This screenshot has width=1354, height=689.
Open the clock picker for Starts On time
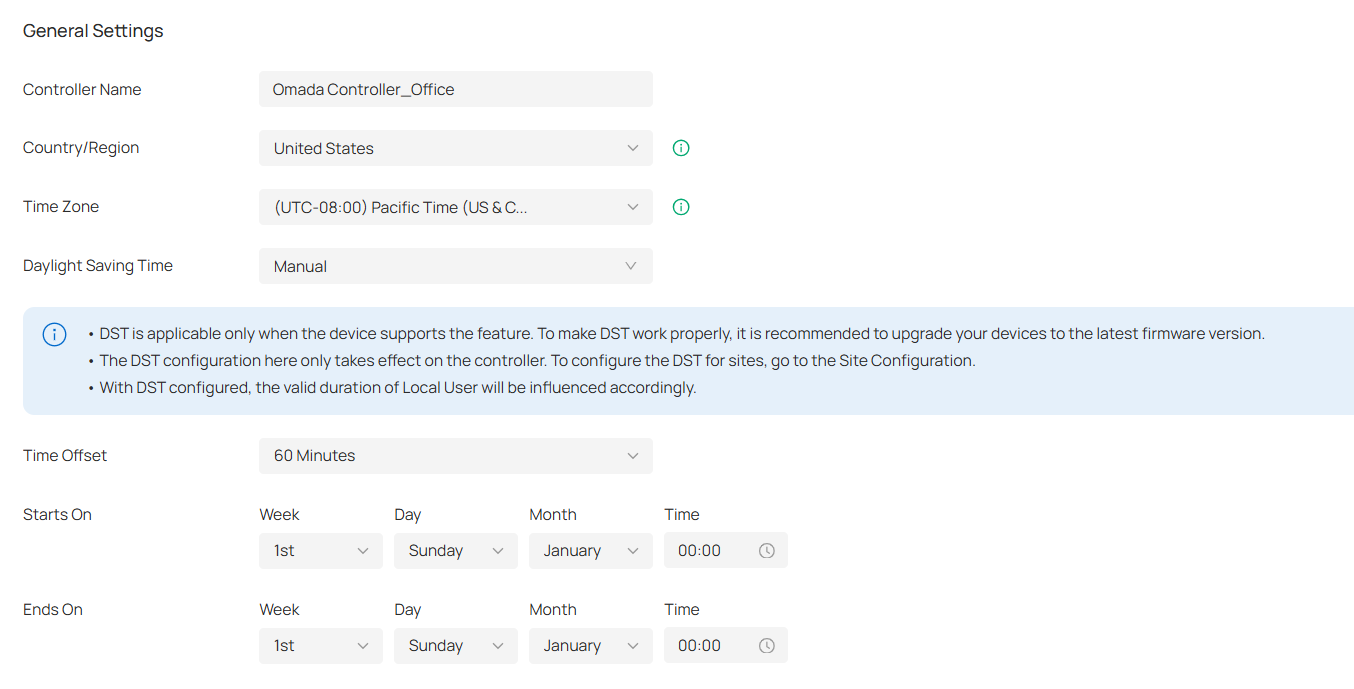coord(767,550)
